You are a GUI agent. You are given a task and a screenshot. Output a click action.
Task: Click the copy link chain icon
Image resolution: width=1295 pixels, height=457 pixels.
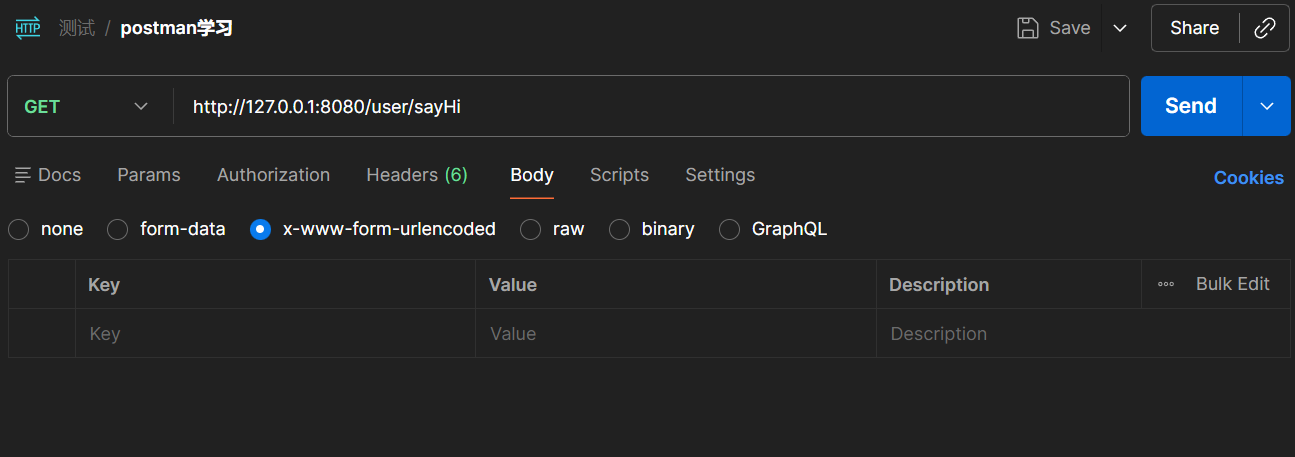1265,28
